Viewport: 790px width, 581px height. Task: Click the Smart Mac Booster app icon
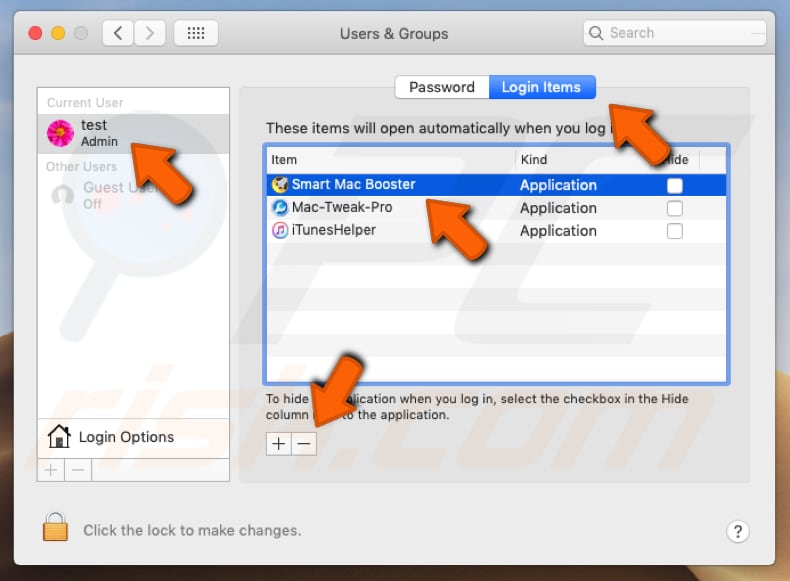[280, 184]
